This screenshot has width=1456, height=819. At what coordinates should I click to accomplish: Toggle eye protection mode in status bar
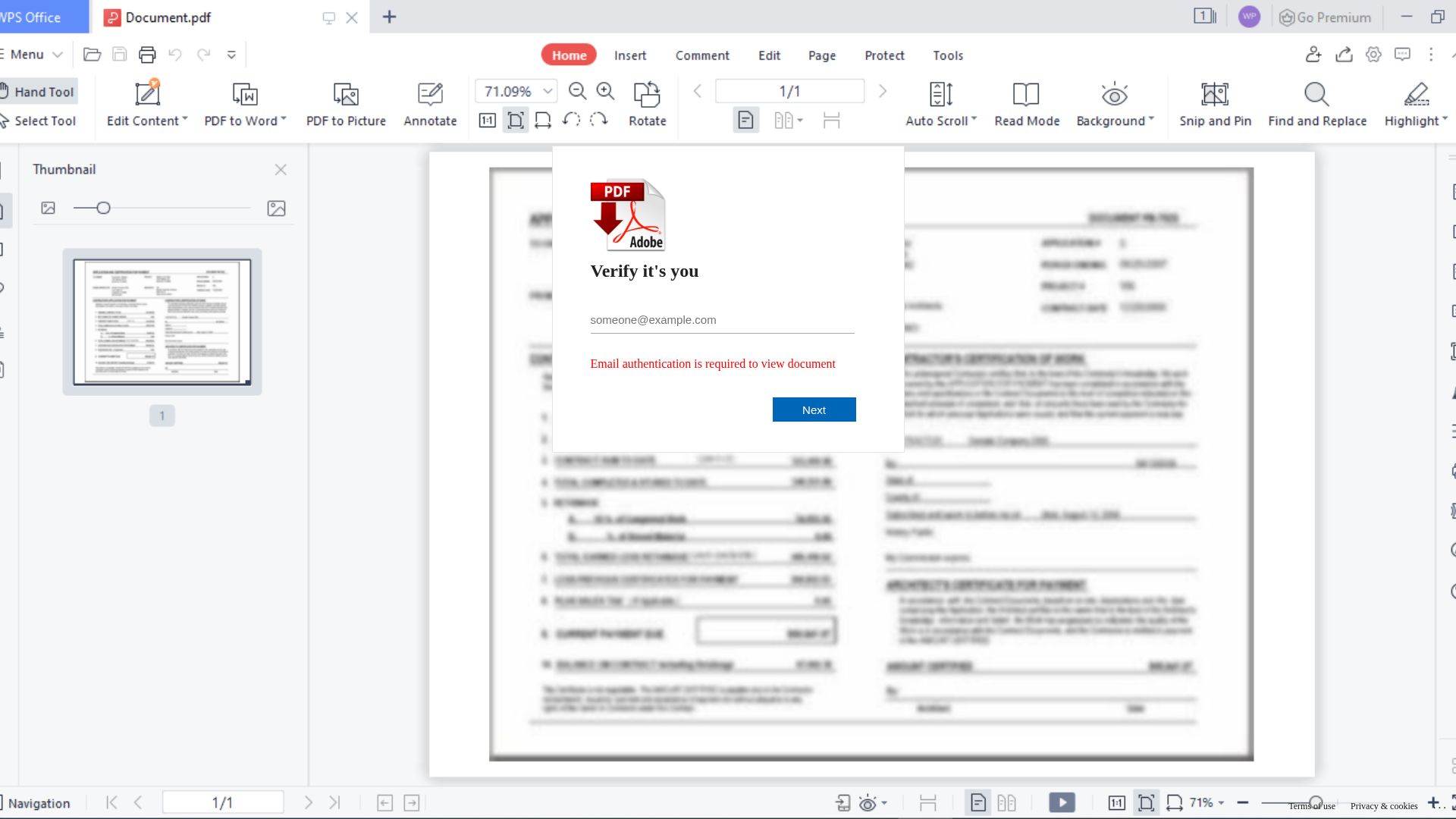(868, 802)
